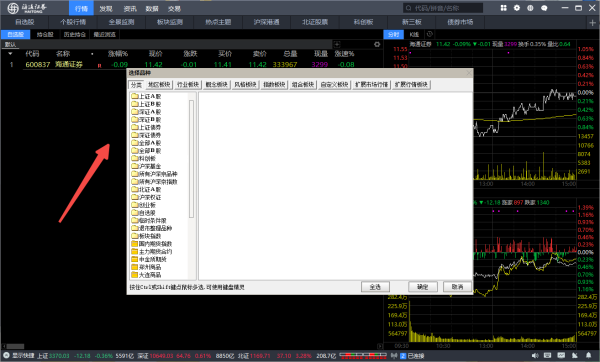Click the 确定 button to confirm
600x362 pixels.
coord(422,287)
